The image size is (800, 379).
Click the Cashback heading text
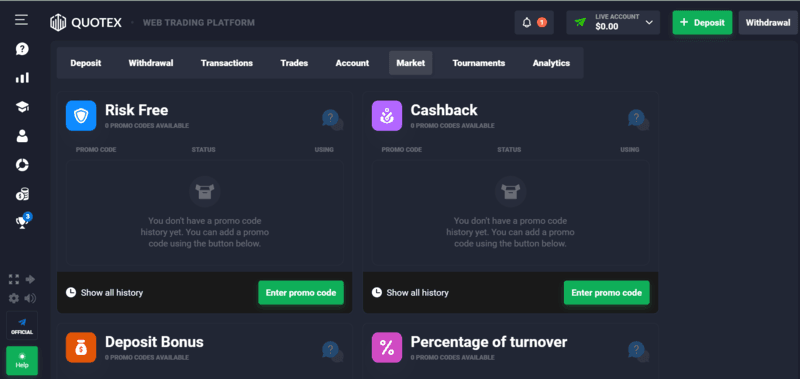coord(444,110)
